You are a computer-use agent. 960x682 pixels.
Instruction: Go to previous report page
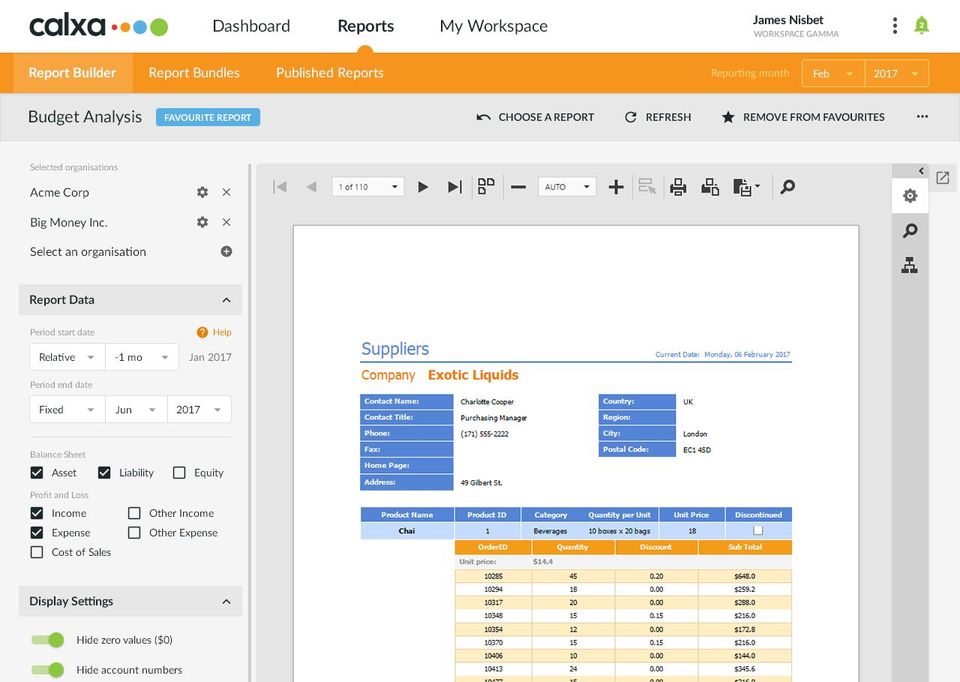(x=312, y=187)
